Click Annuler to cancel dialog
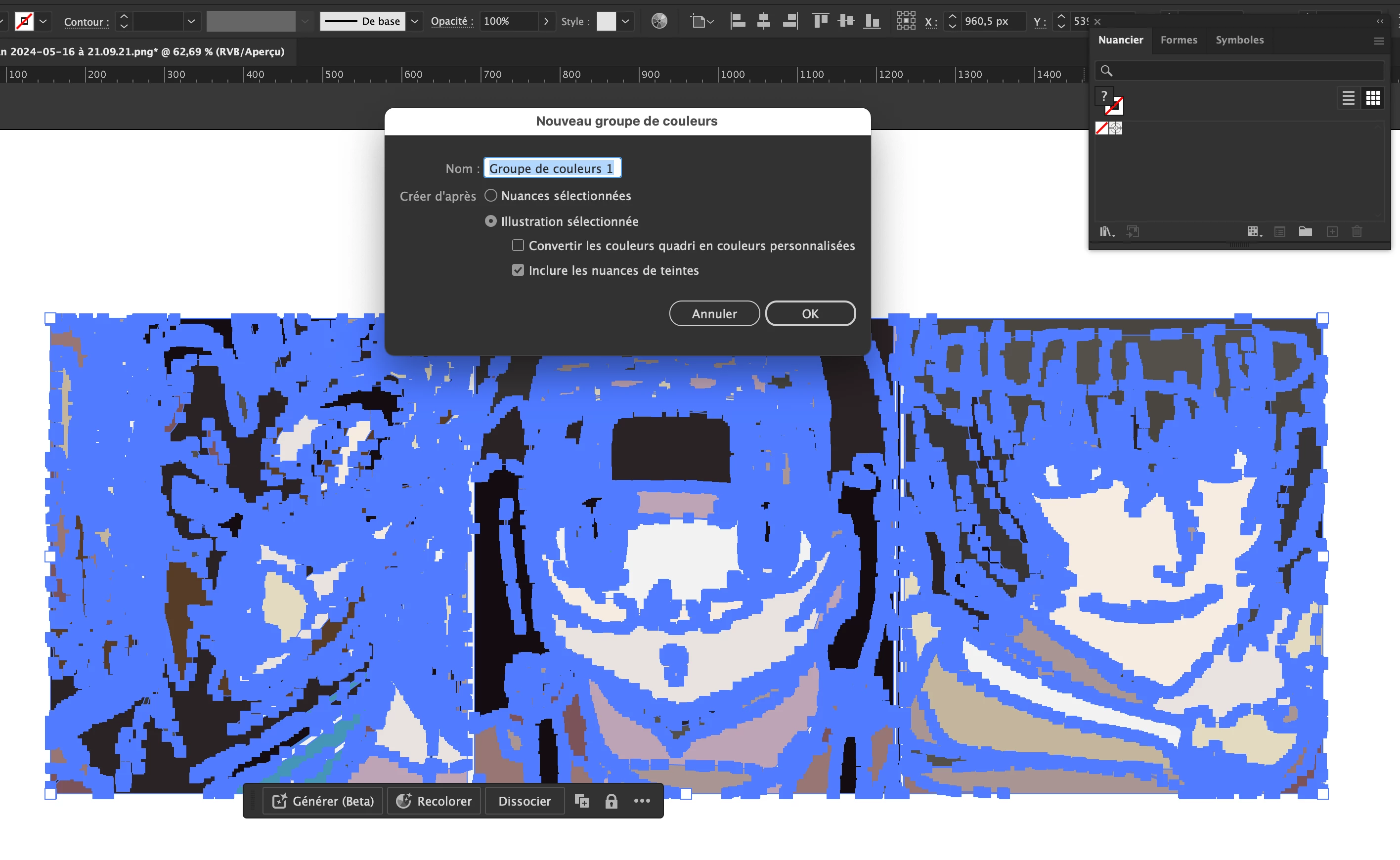 coord(714,314)
